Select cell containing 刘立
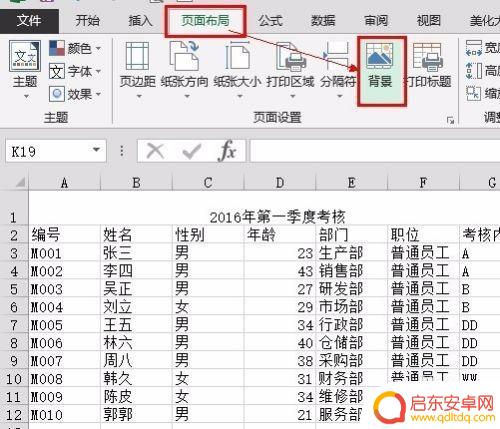This screenshot has height=429, width=500. [136, 307]
